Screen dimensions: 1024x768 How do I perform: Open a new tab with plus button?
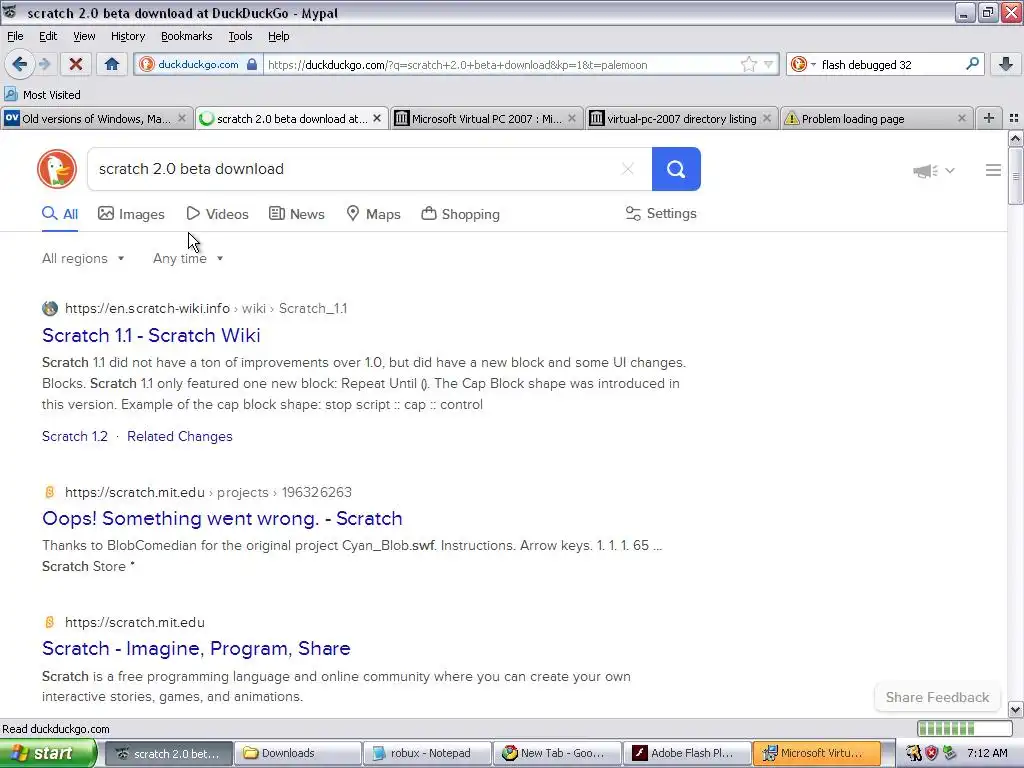pyautogui.click(x=989, y=118)
